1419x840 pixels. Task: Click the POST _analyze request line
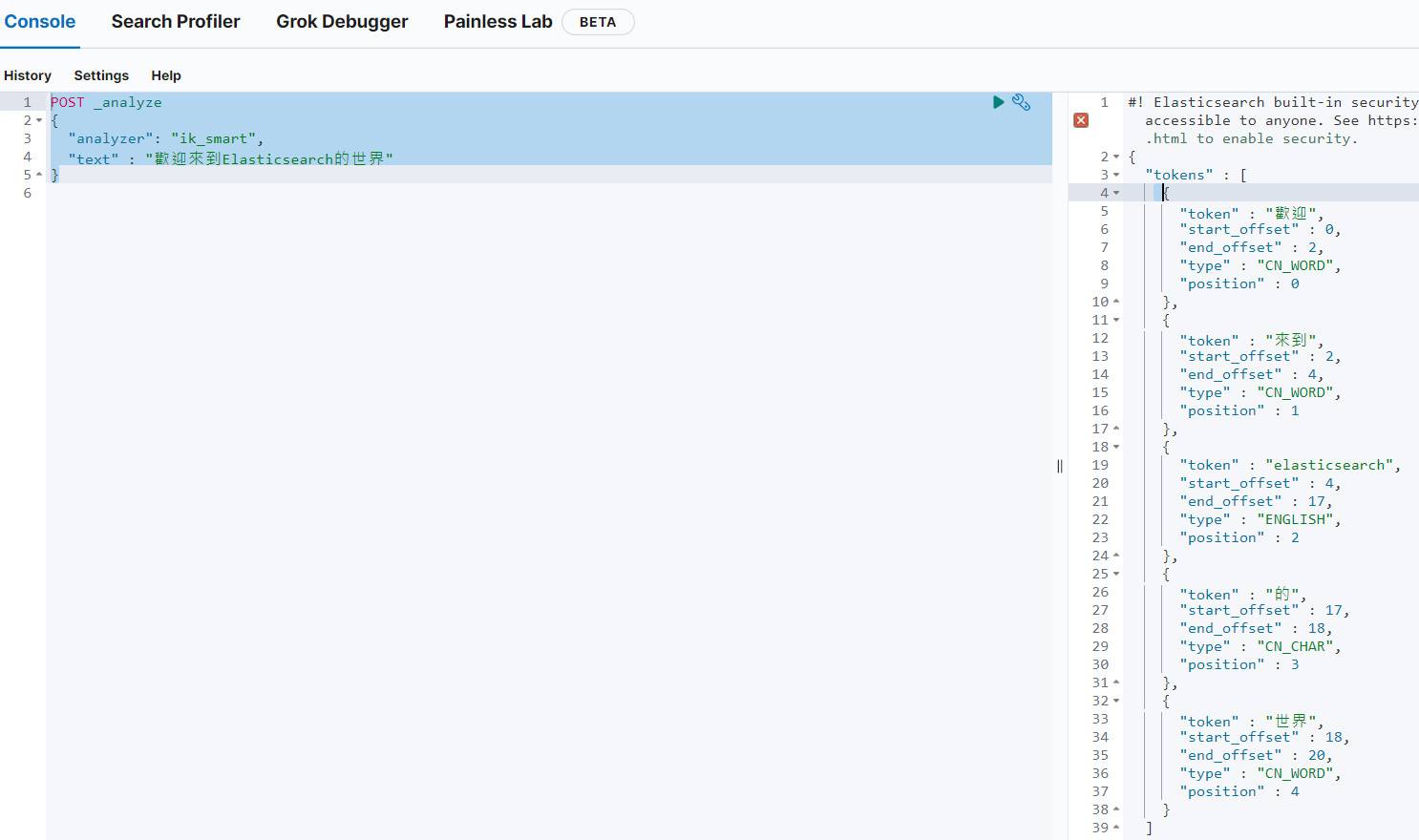click(x=106, y=102)
